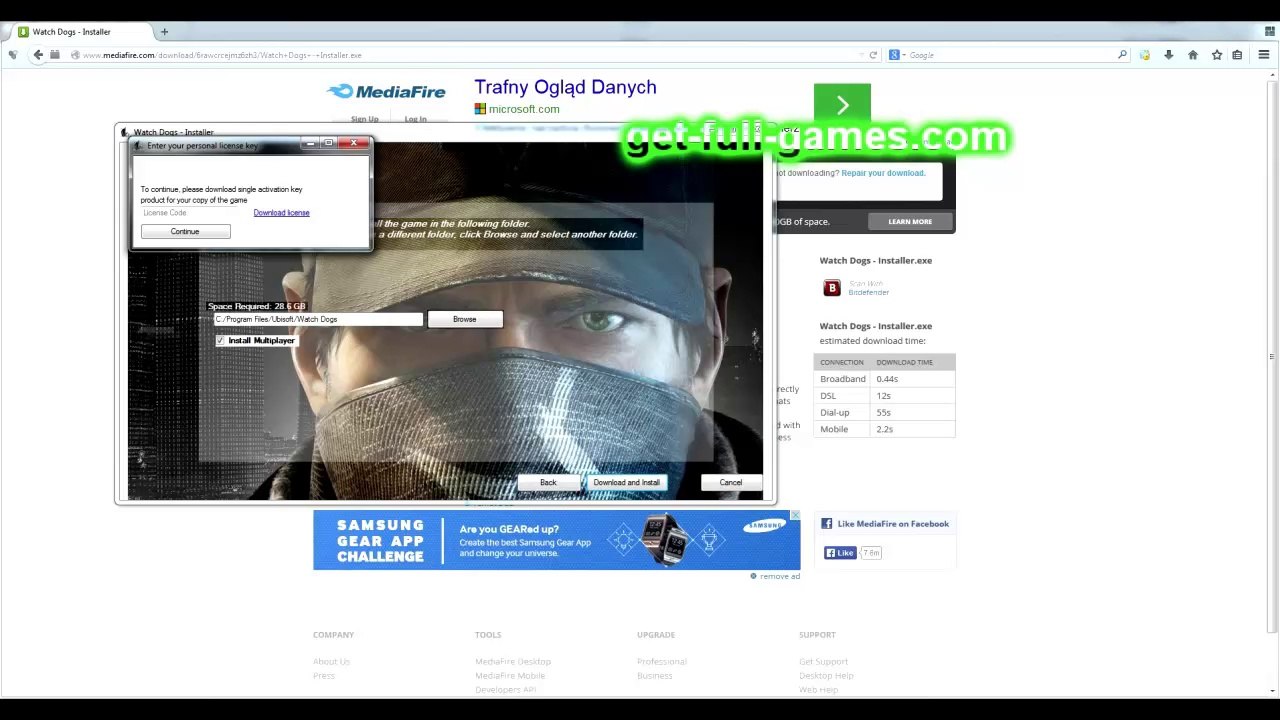Open the Trafny Ogląd Danych ad headline

coord(565,88)
